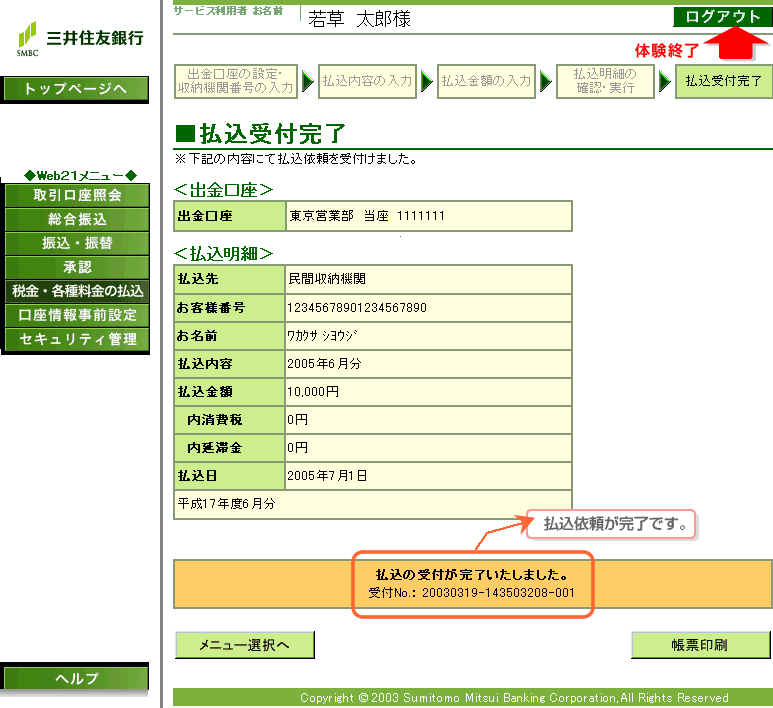Click step 払込金額の入力

[486, 81]
